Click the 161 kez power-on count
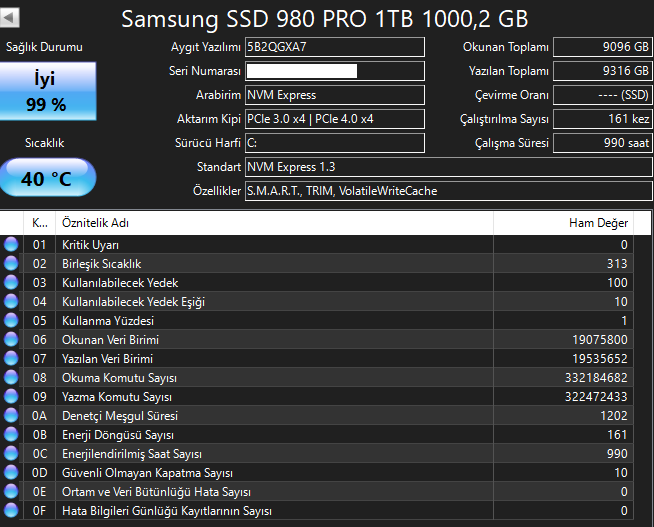The image size is (654, 527). pos(603,119)
